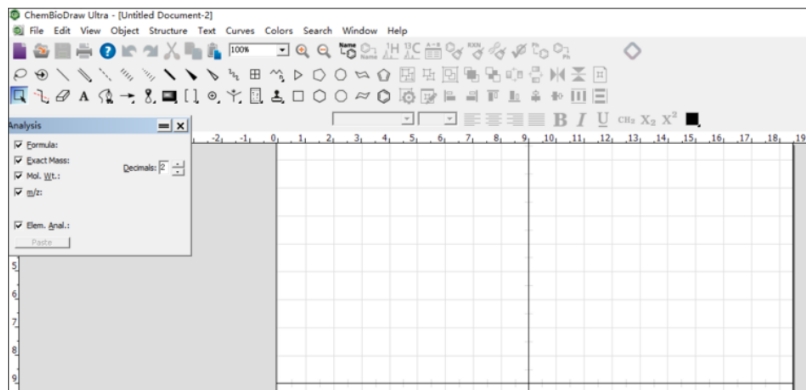Click the zoom out magnifier
809x390 pixels.
[323, 51]
